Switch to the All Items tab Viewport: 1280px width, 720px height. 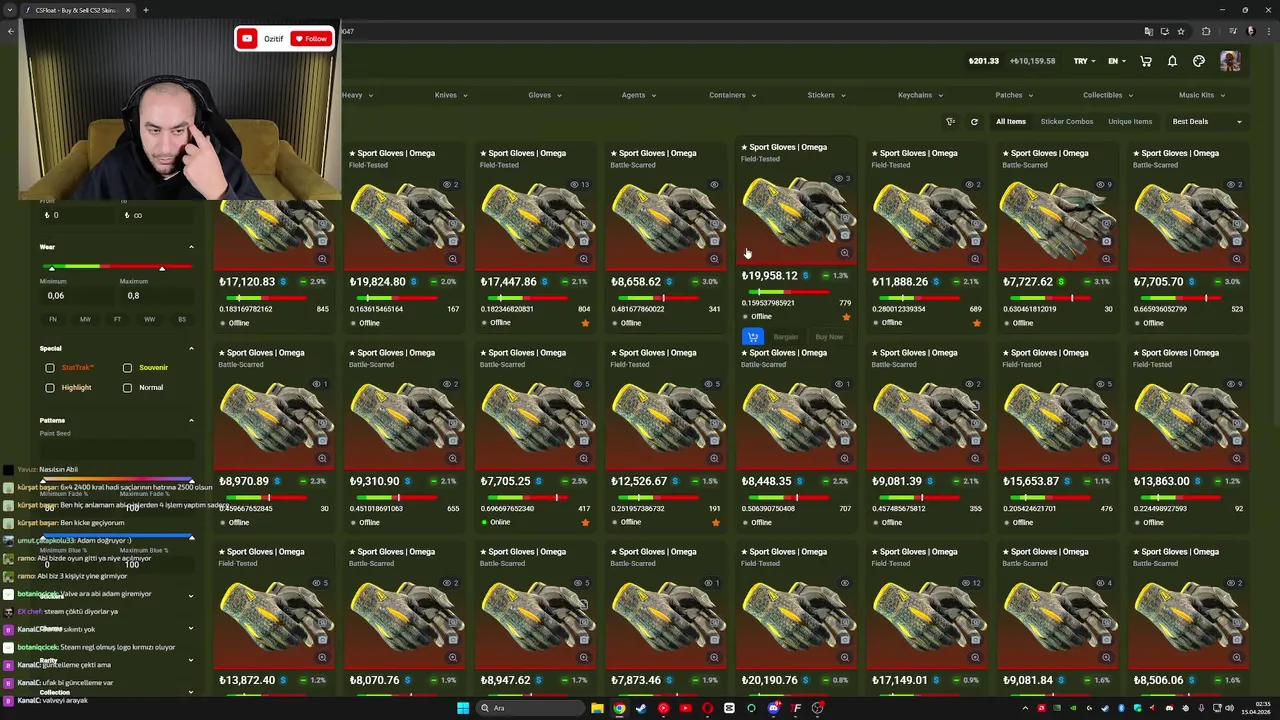[x=1010, y=122]
